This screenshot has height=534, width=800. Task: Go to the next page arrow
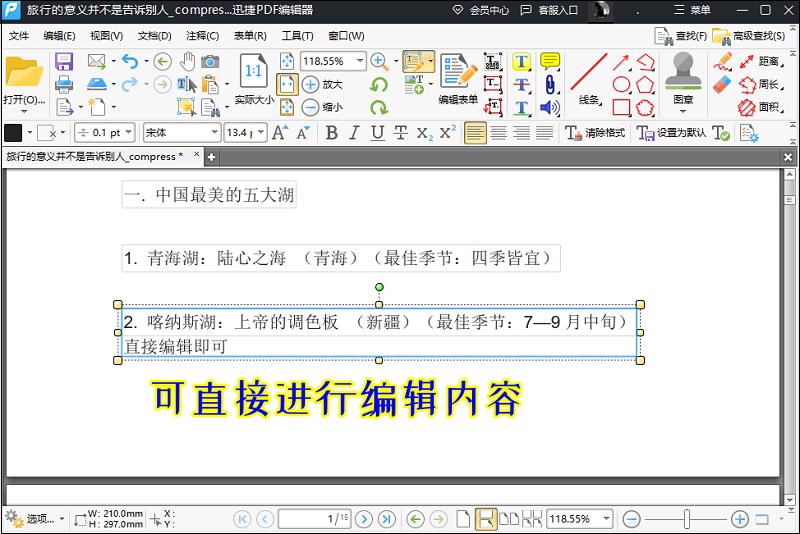click(x=364, y=519)
